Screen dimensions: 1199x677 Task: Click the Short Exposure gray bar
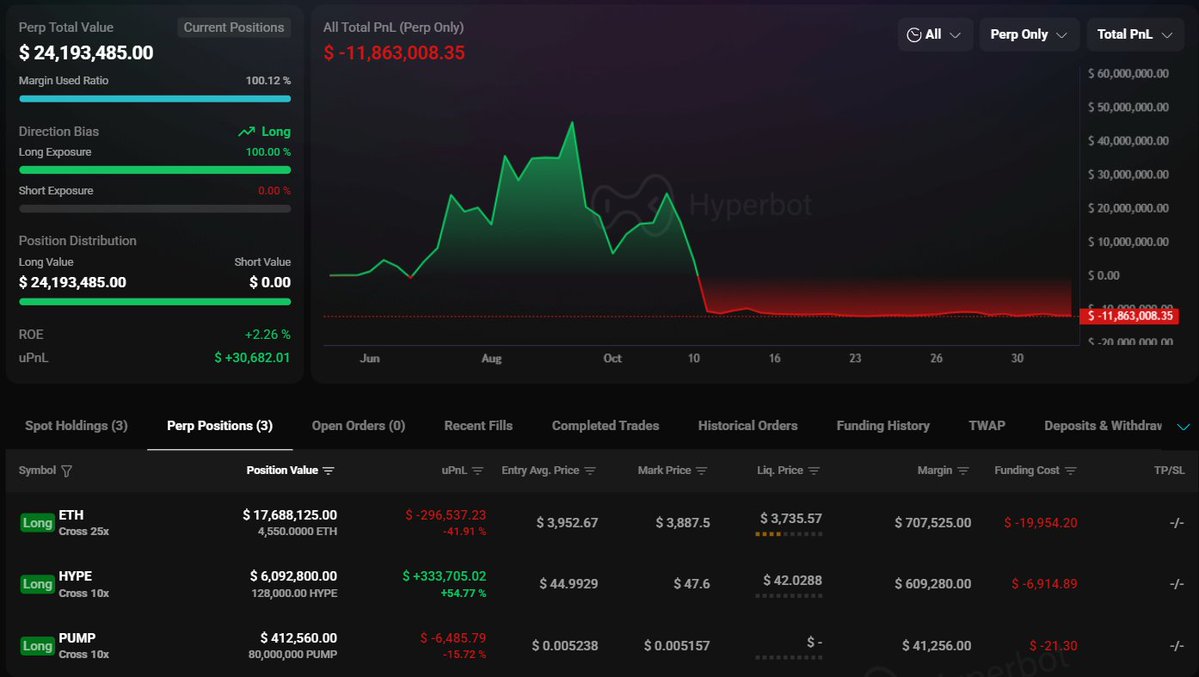click(154, 208)
